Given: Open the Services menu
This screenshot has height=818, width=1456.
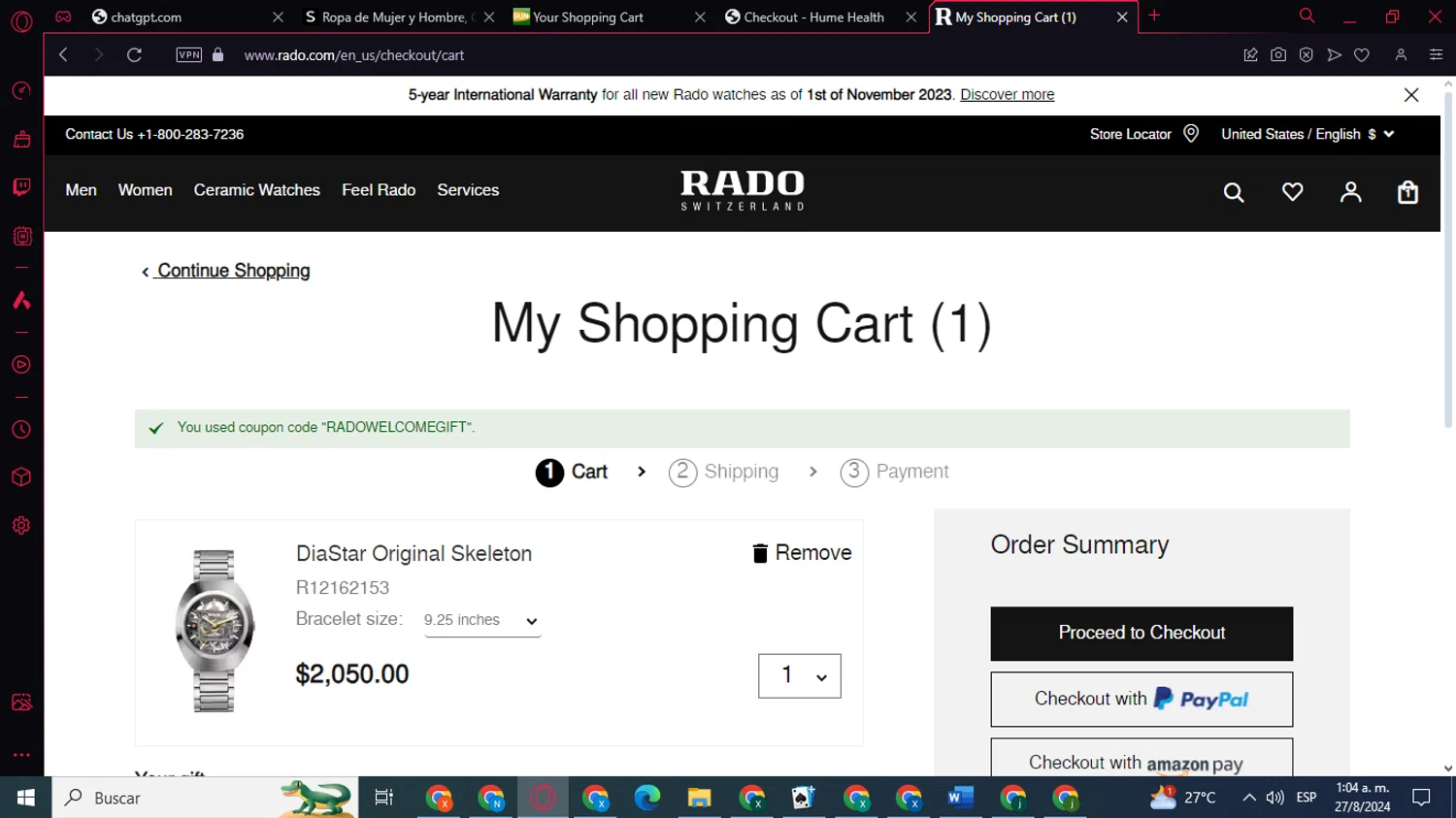Looking at the screenshot, I should (x=468, y=190).
